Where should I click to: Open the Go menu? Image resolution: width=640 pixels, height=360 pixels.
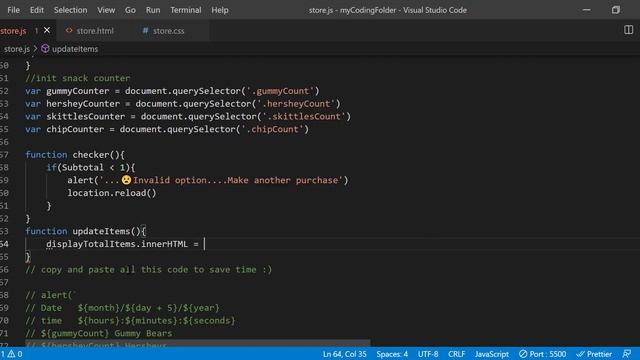(130, 10)
